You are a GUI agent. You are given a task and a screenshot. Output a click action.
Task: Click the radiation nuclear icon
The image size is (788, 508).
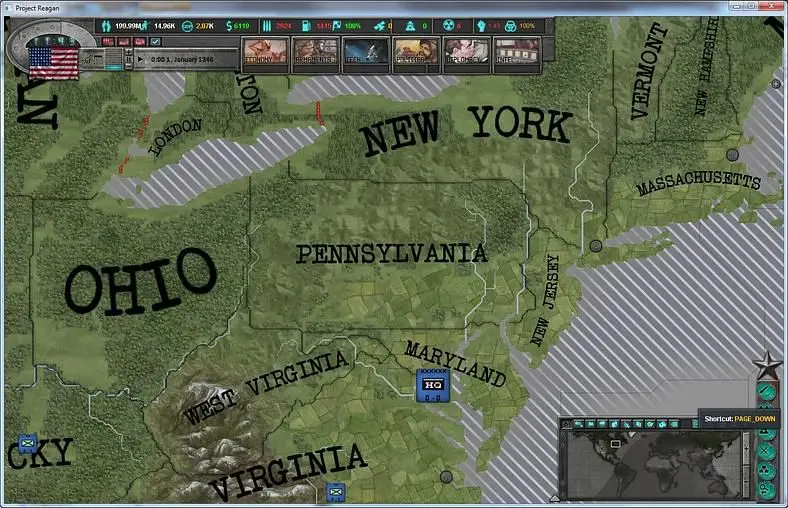pyautogui.click(x=448, y=26)
